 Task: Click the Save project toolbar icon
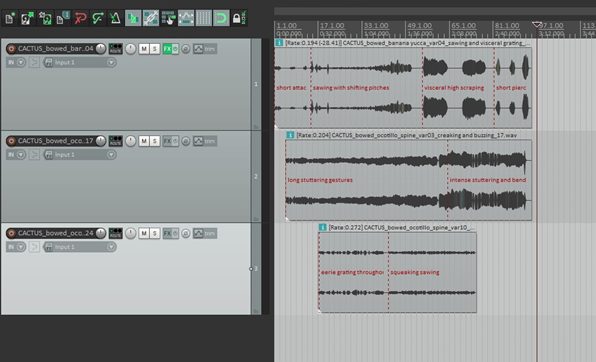tap(45, 18)
